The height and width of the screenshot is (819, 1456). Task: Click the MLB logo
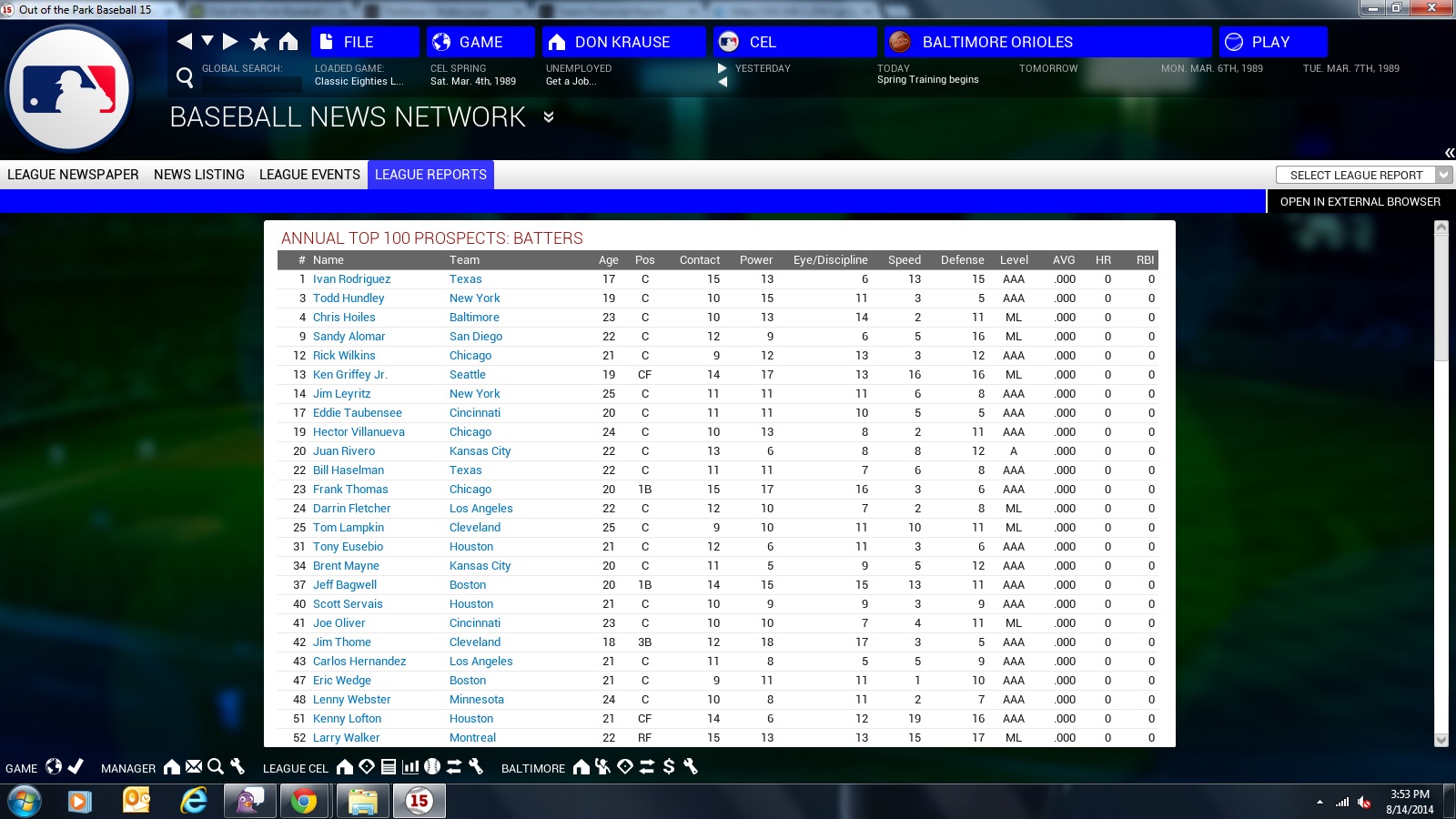click(x=69, y=88)
